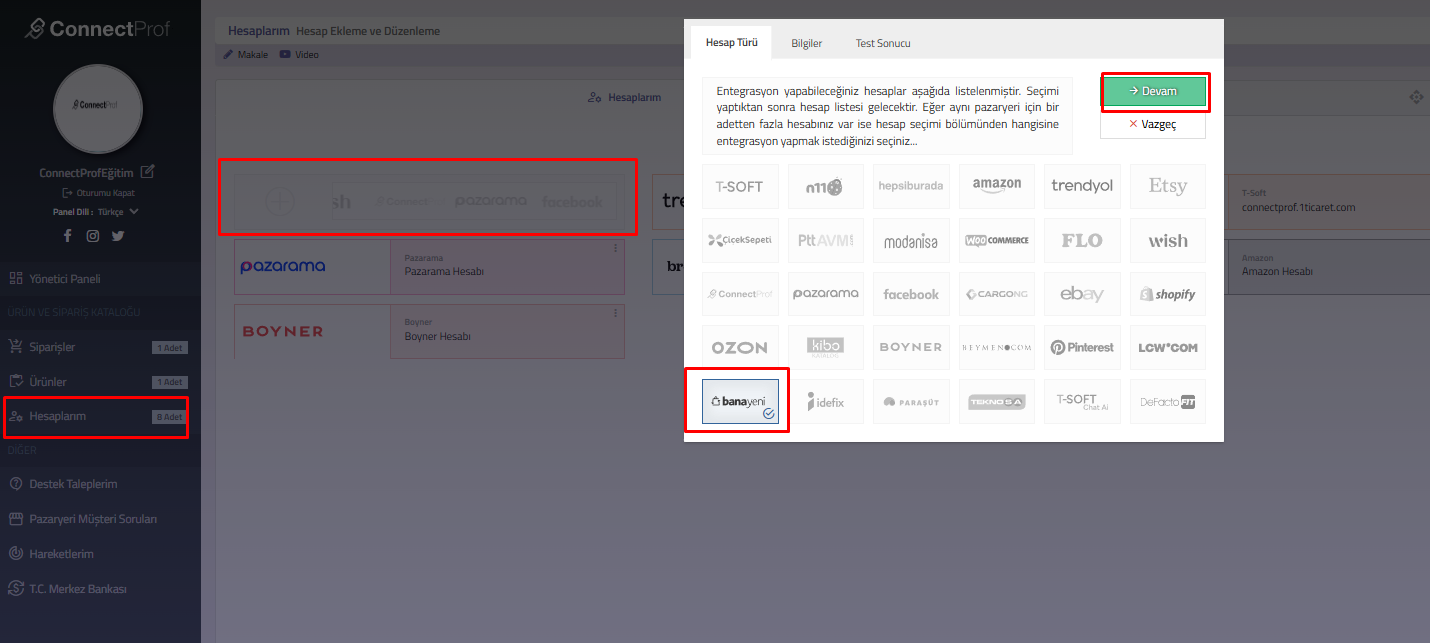Image resolution: width=1430 pixels, height=643 pixels.
Task: Choose the idefix tile
Action: pyautogui.click(x=825, y=401)
